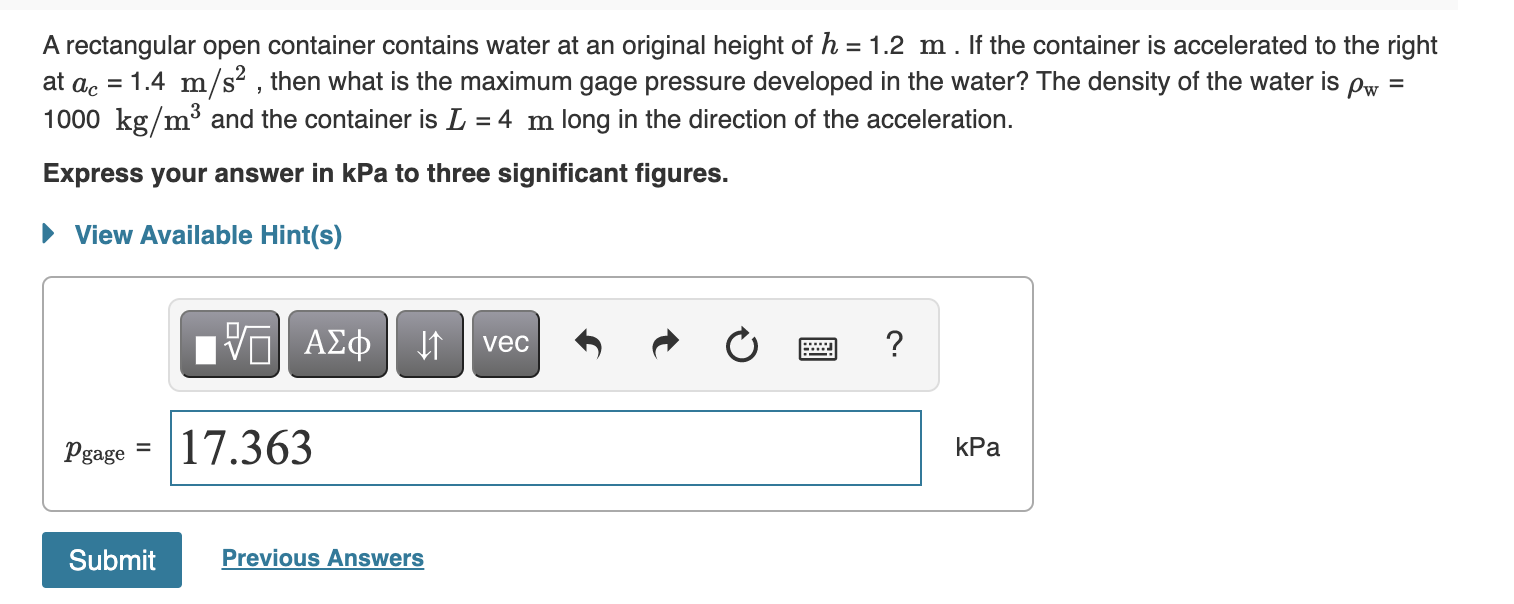Collapse the hints disclosure triangle

click(x=47, y=235)
